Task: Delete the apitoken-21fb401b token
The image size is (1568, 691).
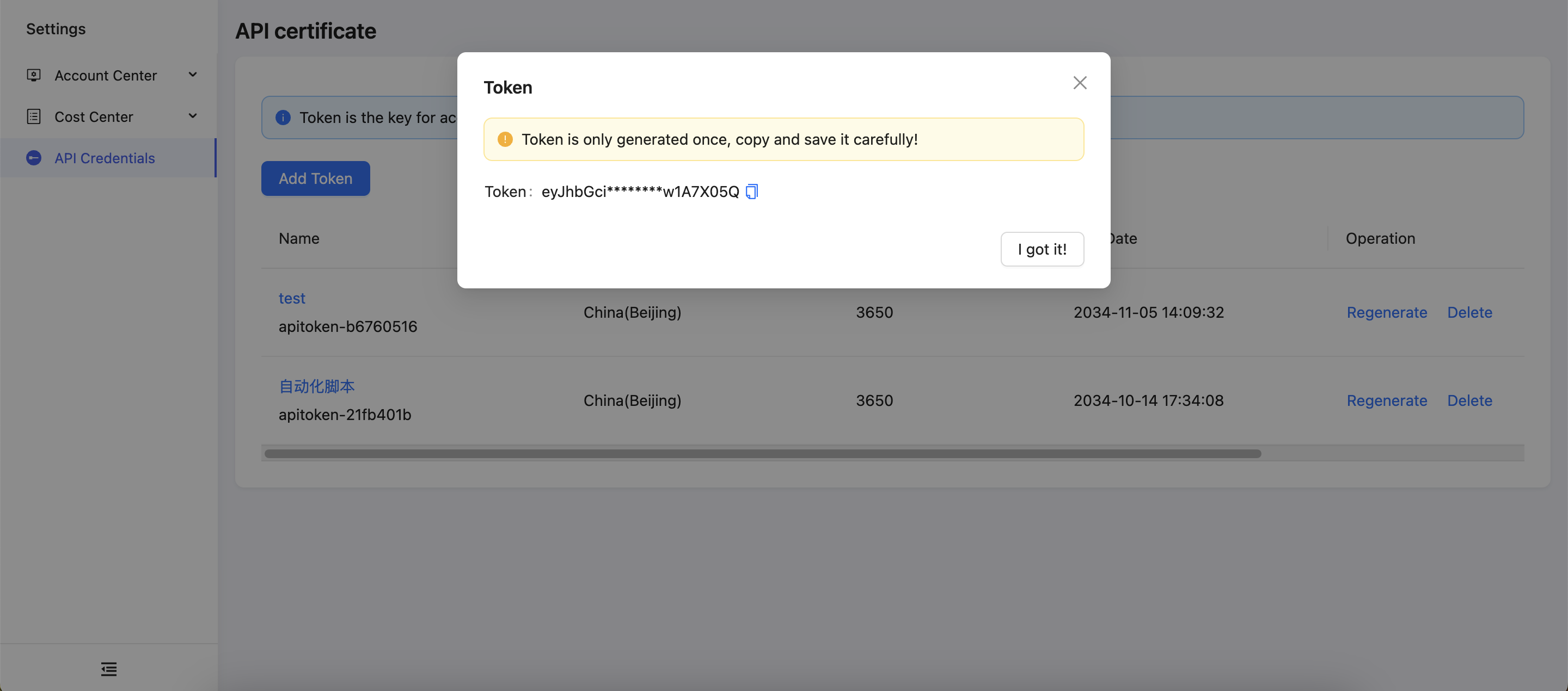Action: tap(1469, 401)
